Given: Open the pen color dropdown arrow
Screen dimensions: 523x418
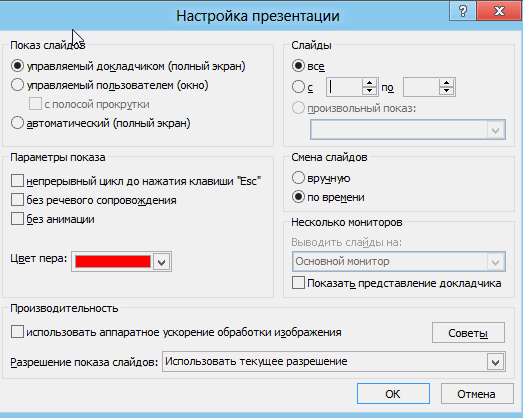Looking at the screenshot, I should tap(161, 262).
